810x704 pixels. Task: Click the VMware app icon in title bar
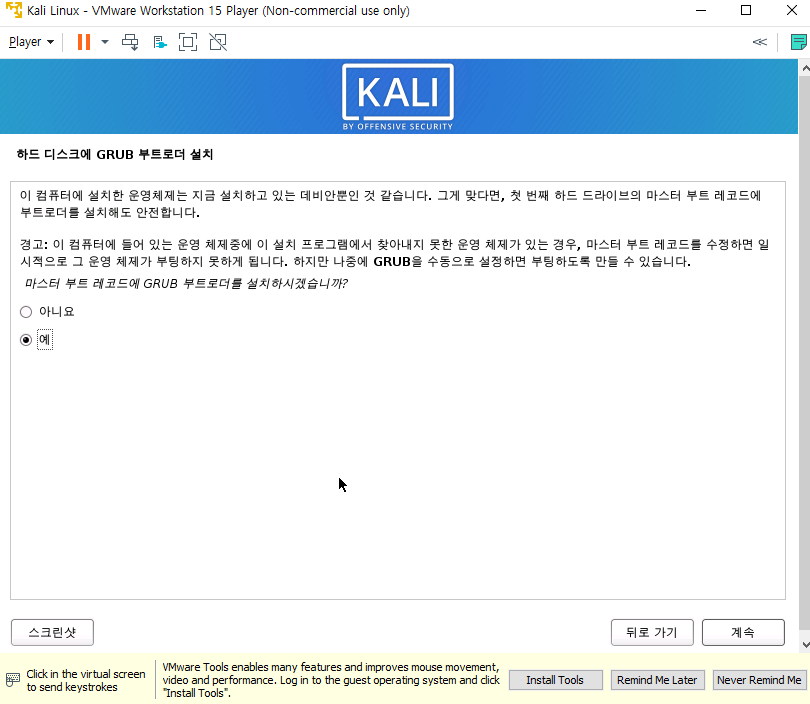13,10
